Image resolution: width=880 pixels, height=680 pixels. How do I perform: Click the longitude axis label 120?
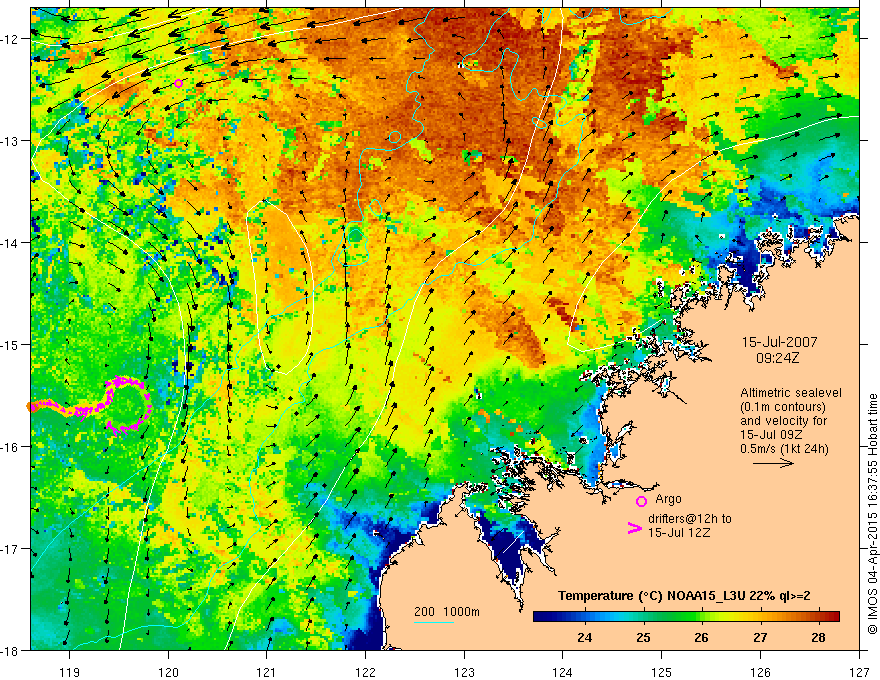(168, 672)
